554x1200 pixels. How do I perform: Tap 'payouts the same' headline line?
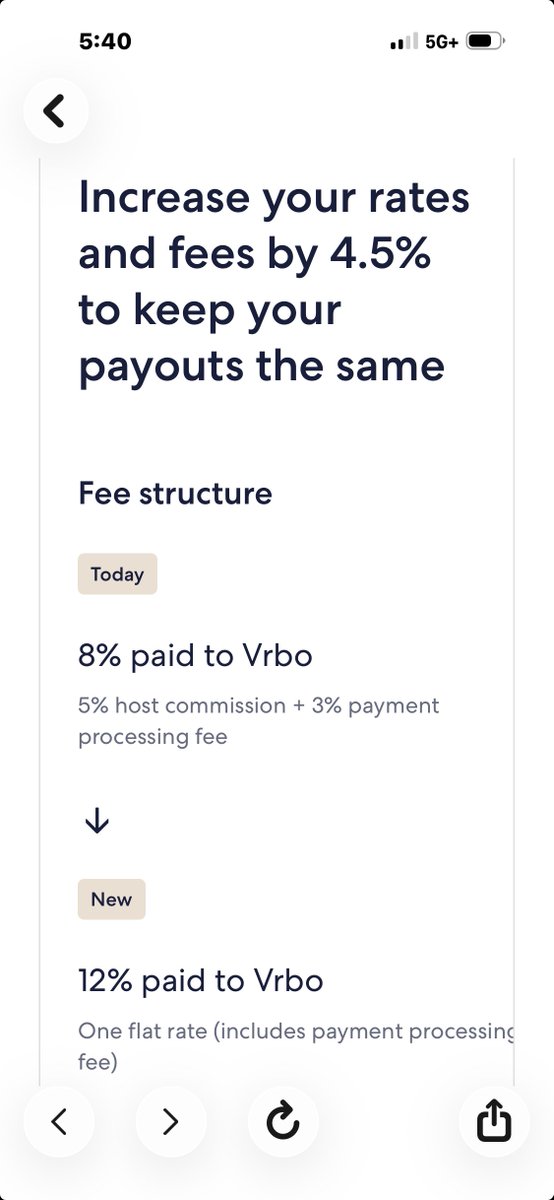(261, 366)
